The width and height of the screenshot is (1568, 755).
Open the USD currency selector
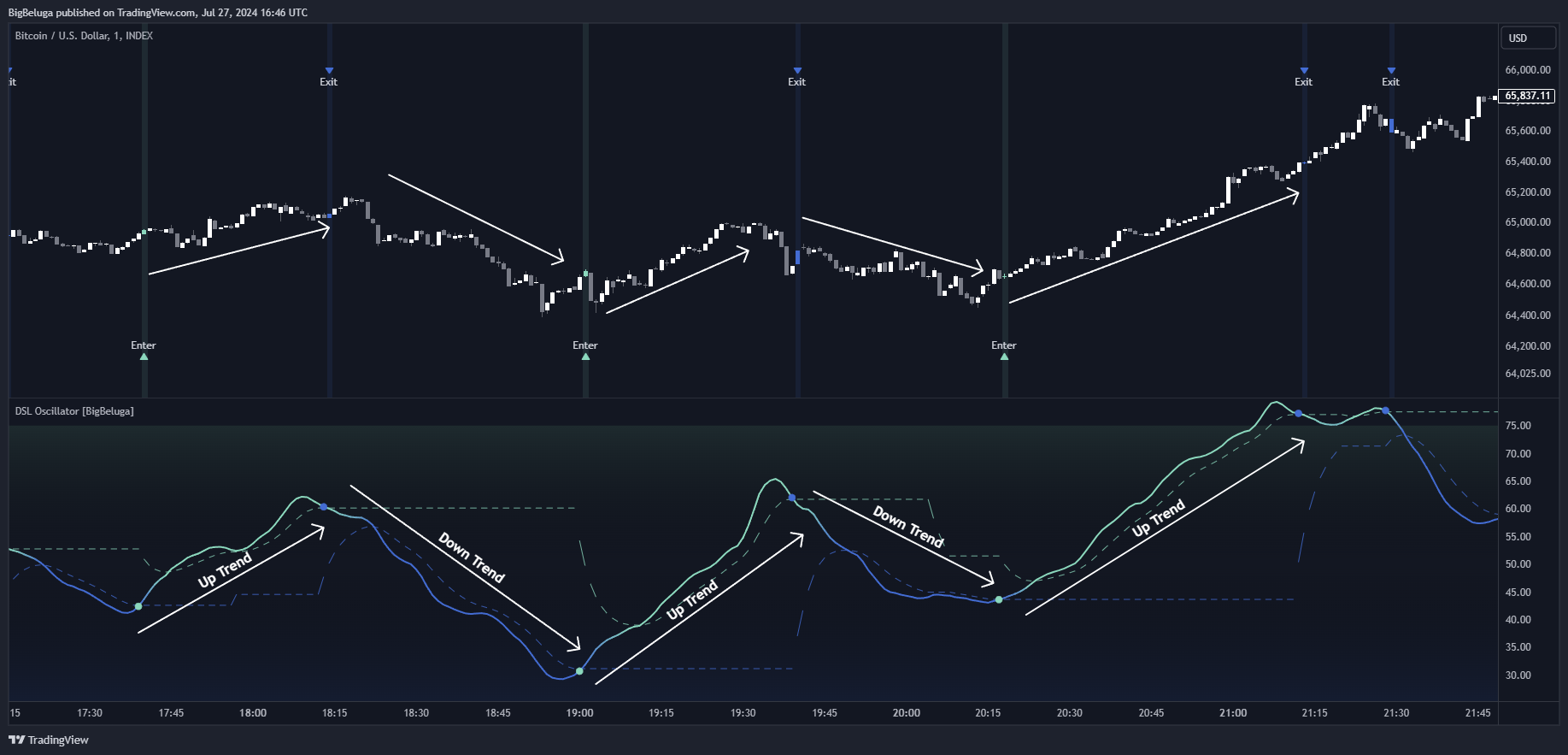coord(1529,38)
